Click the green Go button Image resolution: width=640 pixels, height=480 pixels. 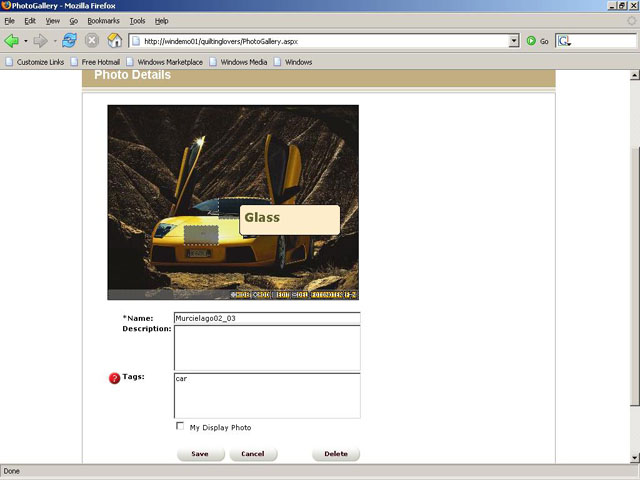pyautogui.click(x=537, y=41)
